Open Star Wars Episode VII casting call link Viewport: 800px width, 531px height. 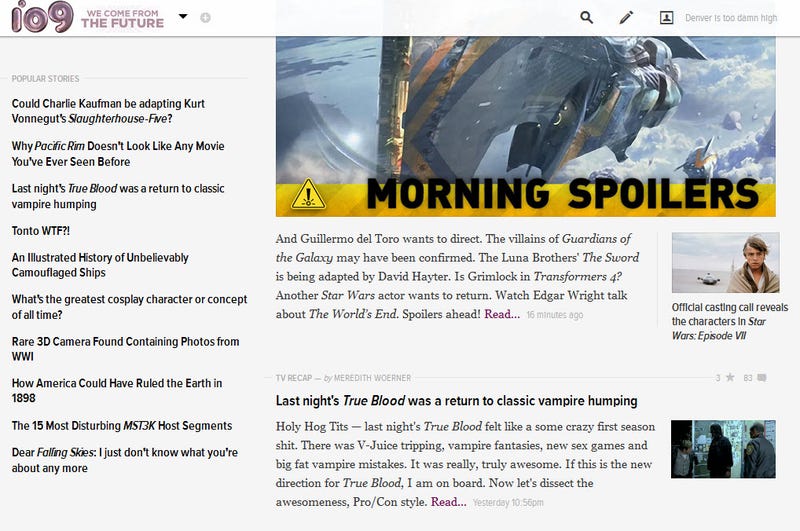pyautogui.click(x=730, y=321)
